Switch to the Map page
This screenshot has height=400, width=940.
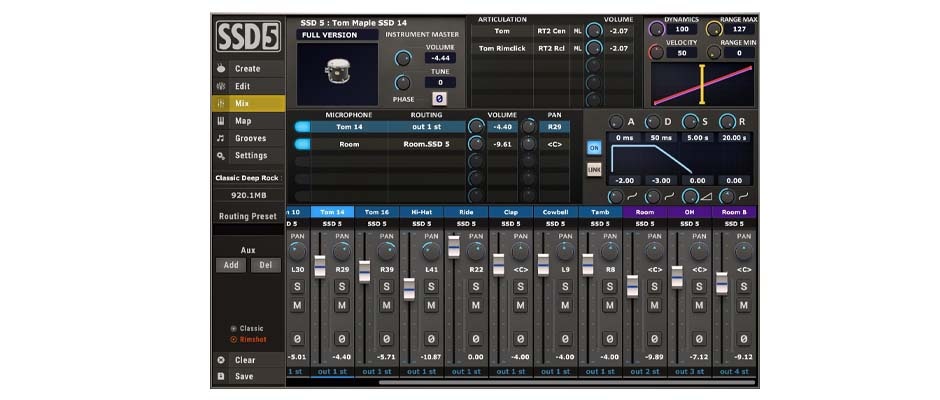(x=242, y=121)
